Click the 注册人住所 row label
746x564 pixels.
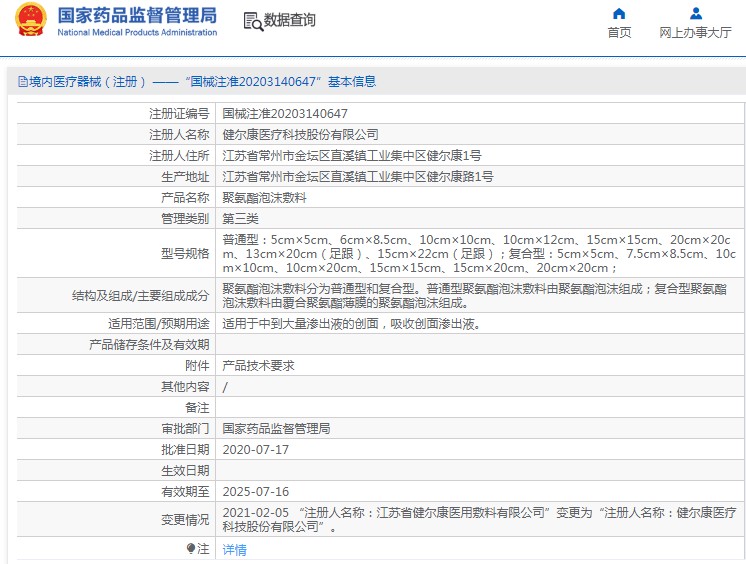179,156
